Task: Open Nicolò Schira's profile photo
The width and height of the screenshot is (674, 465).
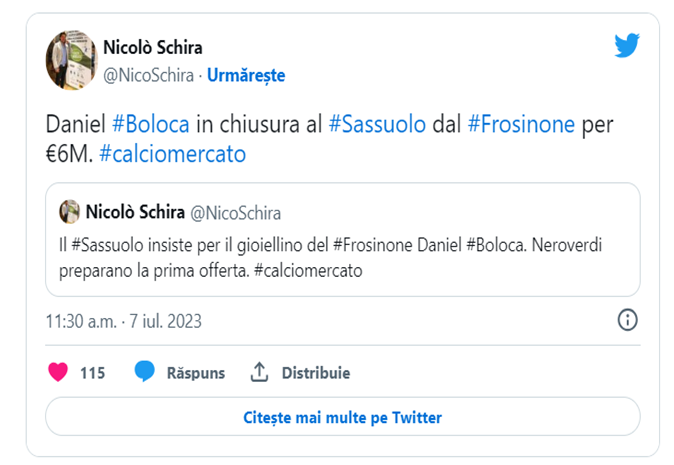Action: pyautogui.click(x=71, y=59)
